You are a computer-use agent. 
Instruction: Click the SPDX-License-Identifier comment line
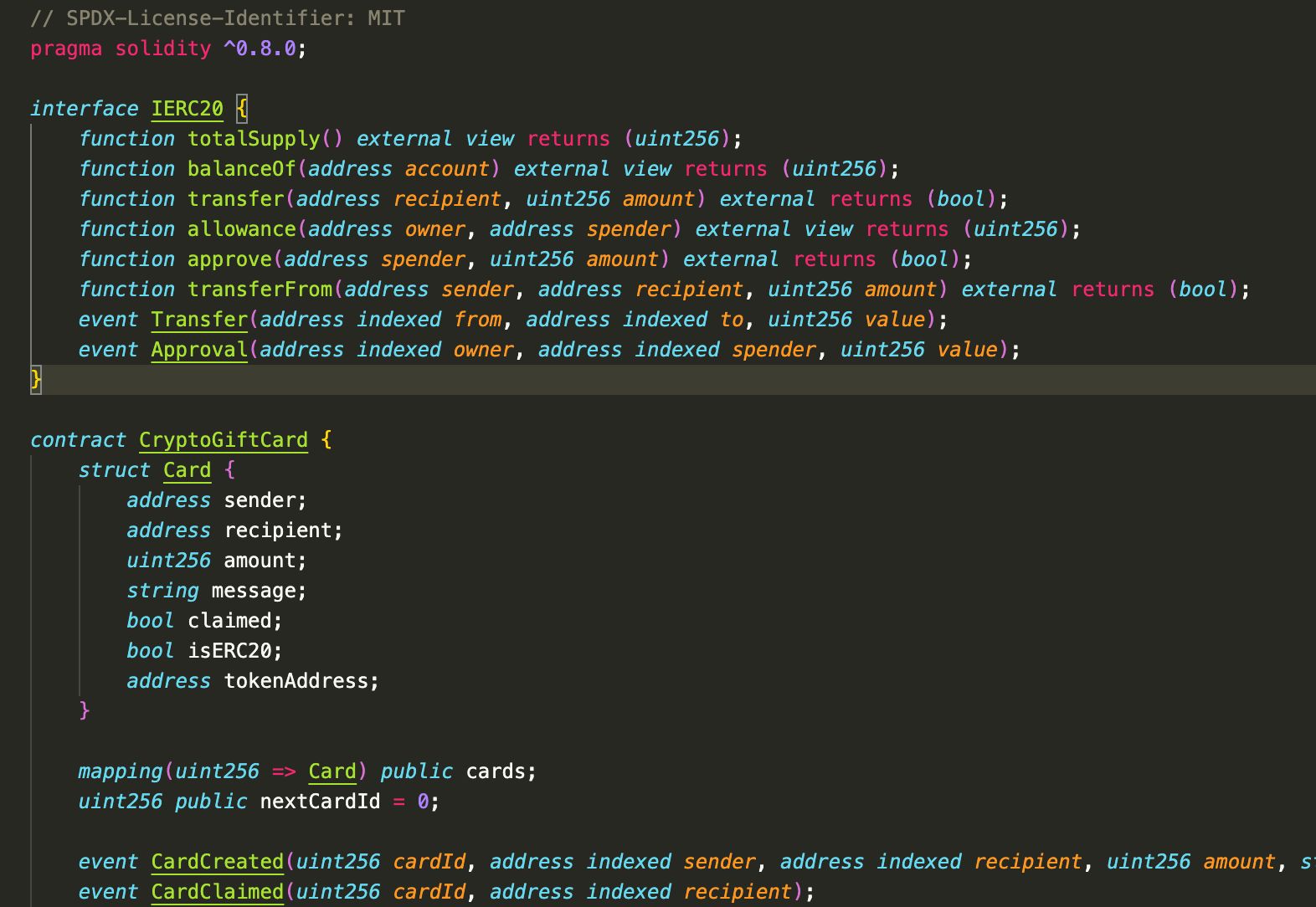(218, 18)
